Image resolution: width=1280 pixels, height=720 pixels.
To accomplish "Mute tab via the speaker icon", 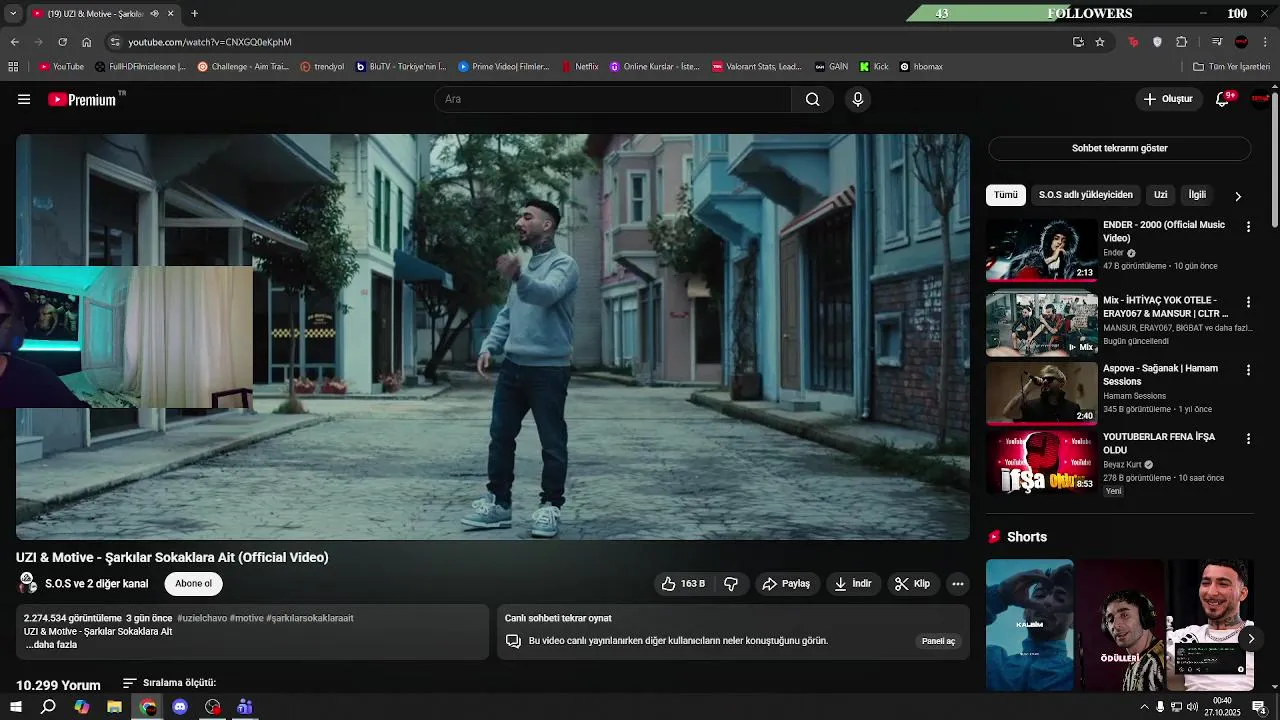I will point(154,13).
